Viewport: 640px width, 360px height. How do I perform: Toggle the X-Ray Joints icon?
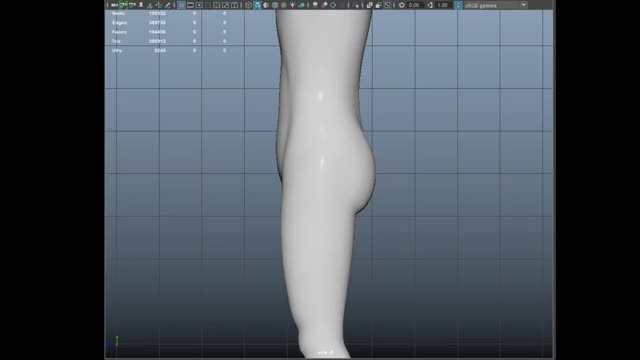[387, 5]
